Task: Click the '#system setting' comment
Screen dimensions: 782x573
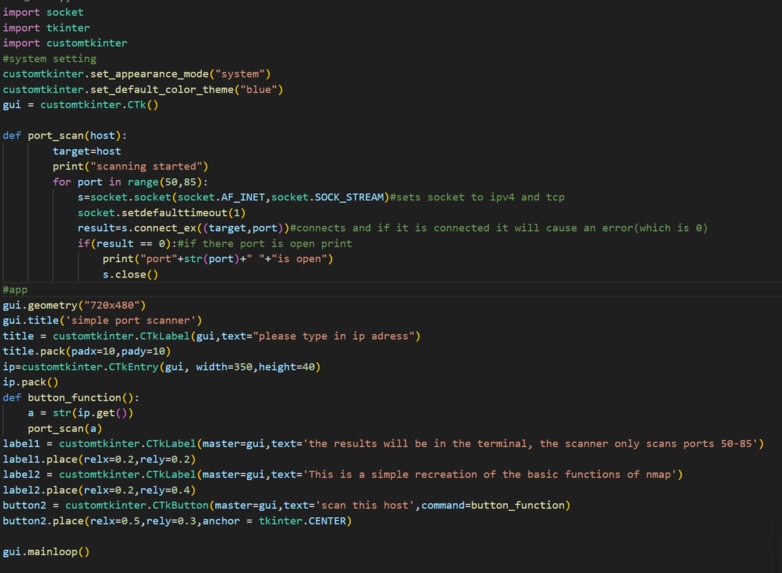Action: pyautogui.click(x=49, y=59)
